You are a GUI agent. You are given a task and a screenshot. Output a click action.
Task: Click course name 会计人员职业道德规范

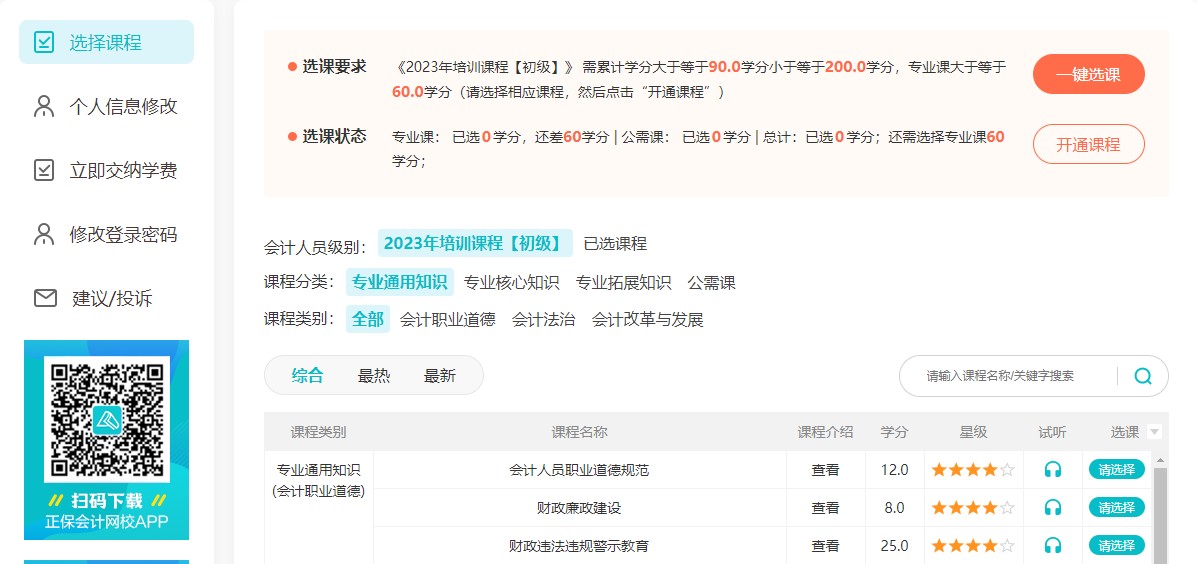pyautogui.click(x=579, y=470)
